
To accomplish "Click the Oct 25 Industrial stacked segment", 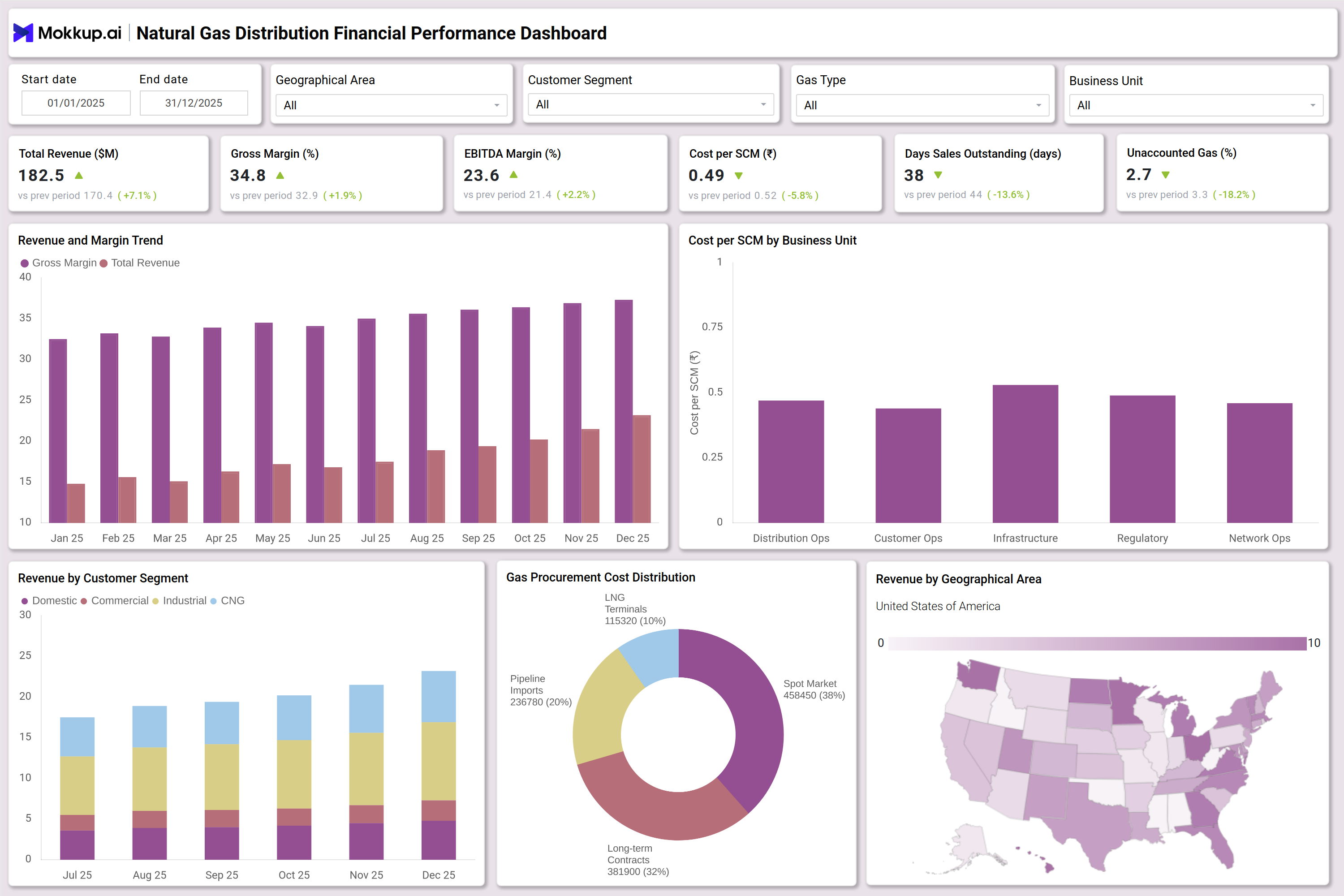I will [x=294, y=774].
